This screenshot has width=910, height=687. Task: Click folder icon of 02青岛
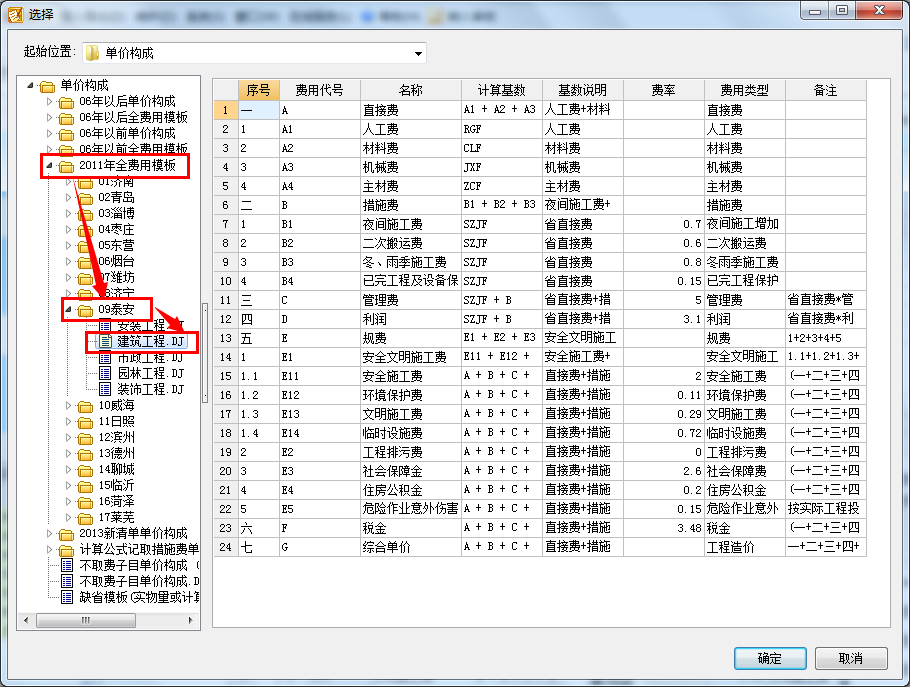85,198
